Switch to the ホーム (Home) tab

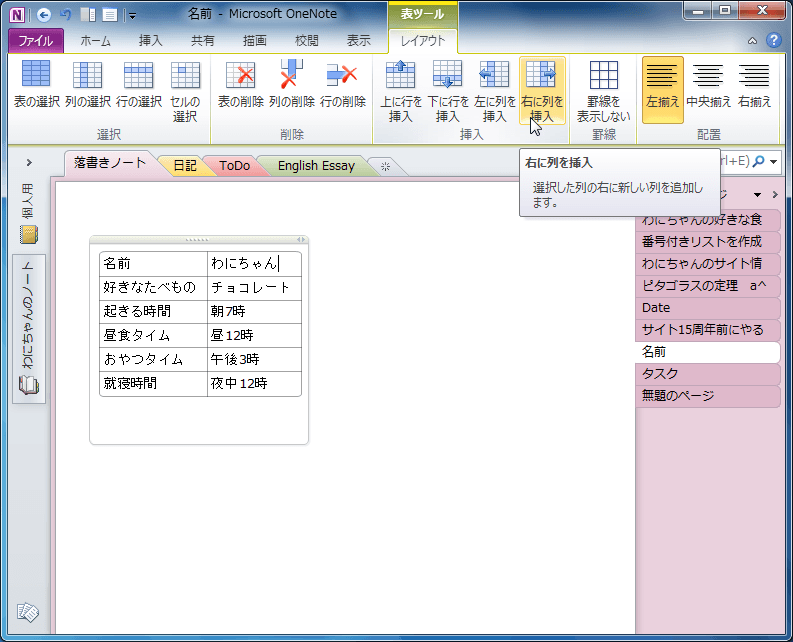(95, 40)
